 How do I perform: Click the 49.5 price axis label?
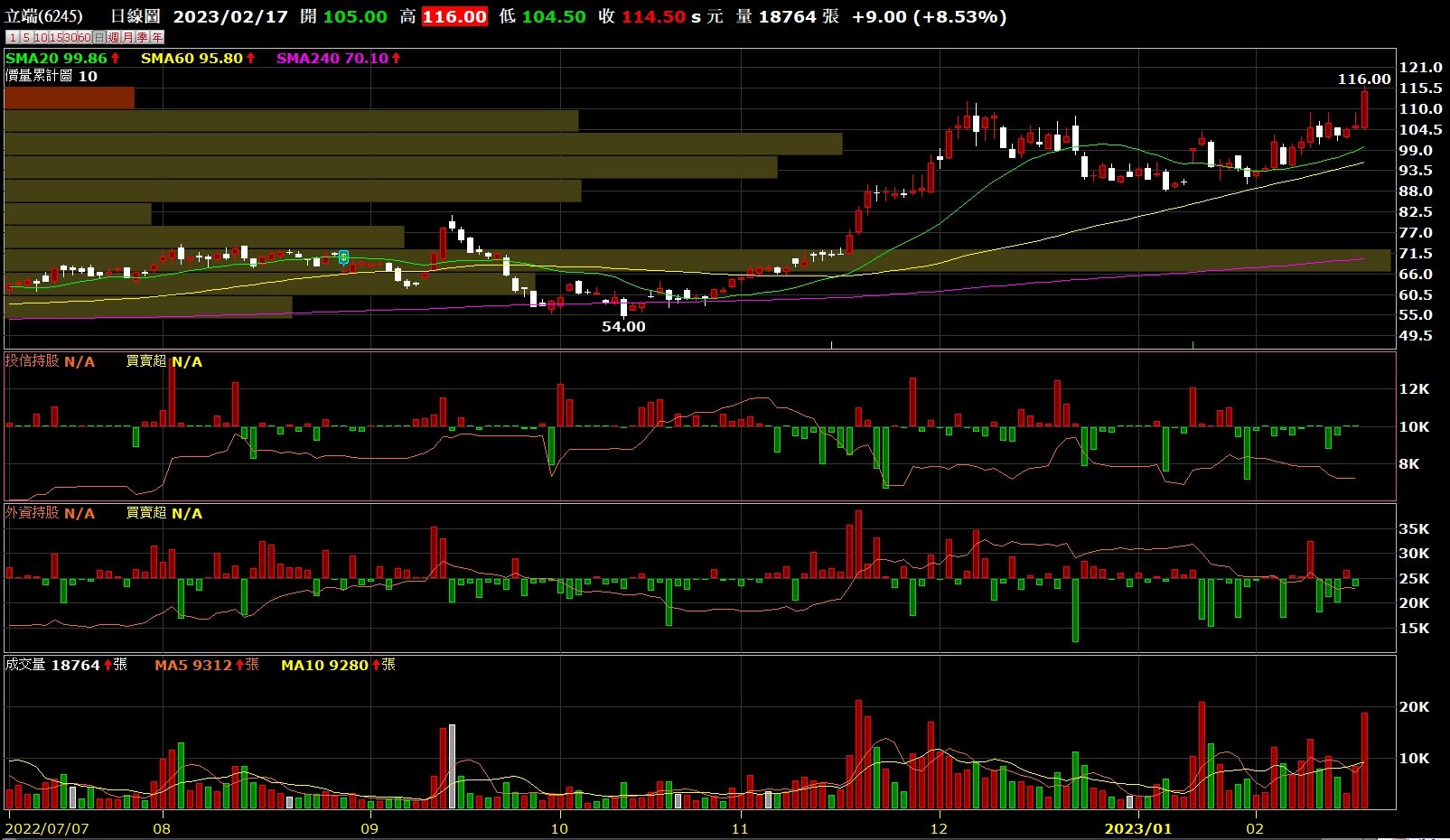[x=1416, y=336]
